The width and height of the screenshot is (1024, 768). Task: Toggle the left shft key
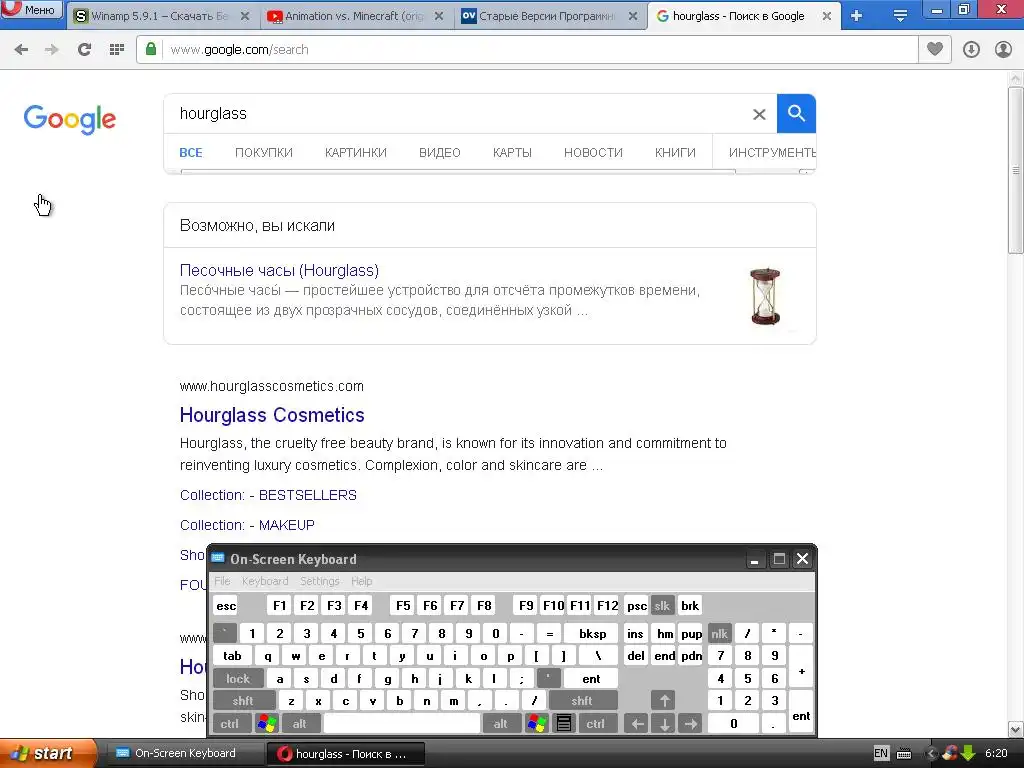(243, 701)
